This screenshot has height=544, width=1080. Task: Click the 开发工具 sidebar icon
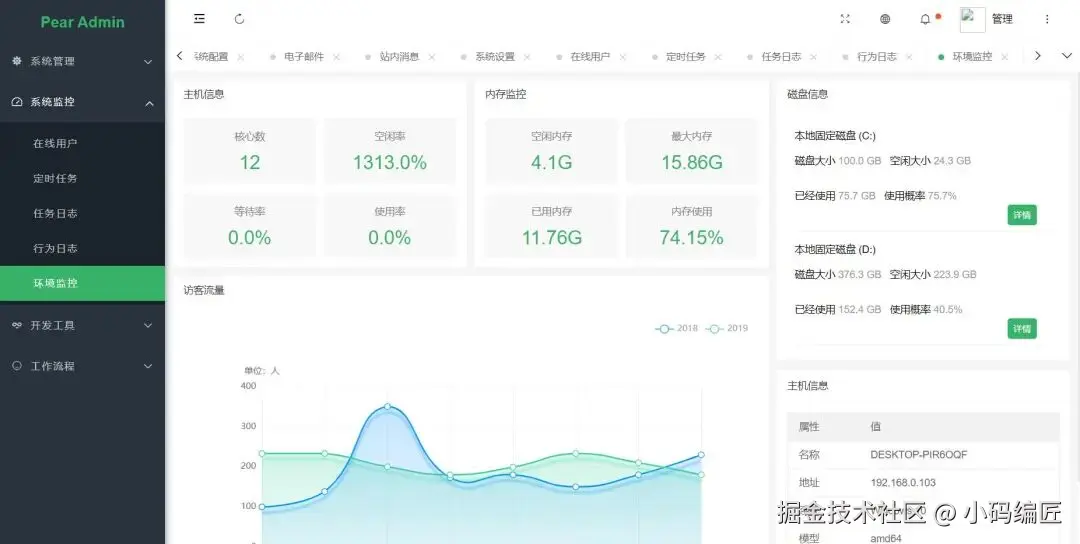17,325
